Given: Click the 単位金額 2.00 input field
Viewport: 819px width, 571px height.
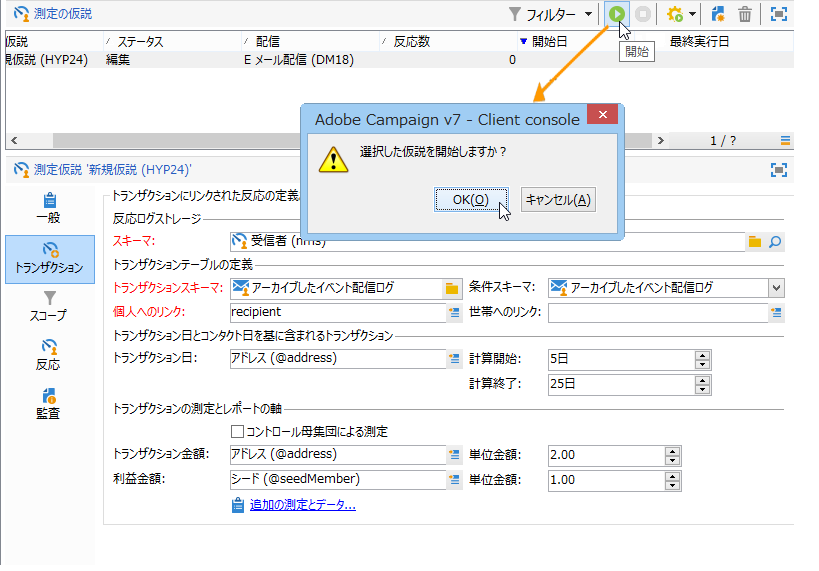Looking at the screenshot, I should pyautogui.click(x=607, y=456).
